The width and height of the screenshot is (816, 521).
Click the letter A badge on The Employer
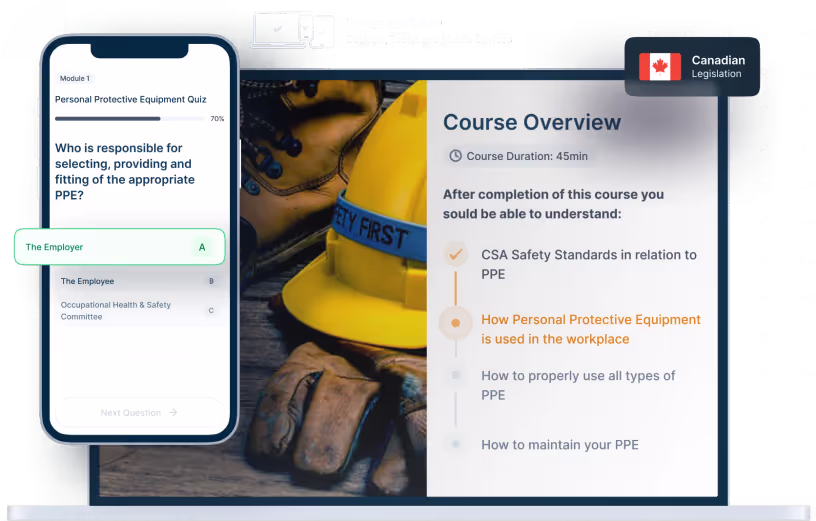pyautogui.click(x=202, y=247)
